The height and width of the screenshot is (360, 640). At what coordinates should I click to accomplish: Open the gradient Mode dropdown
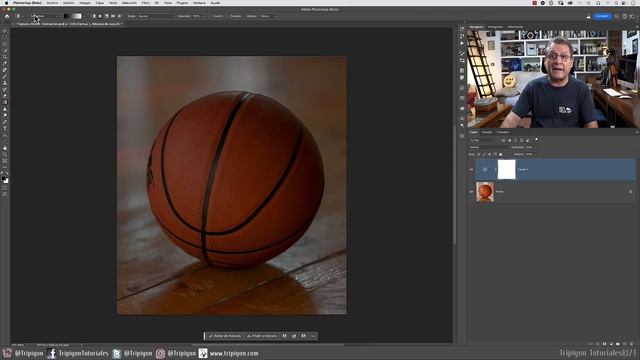coord(156,16)
